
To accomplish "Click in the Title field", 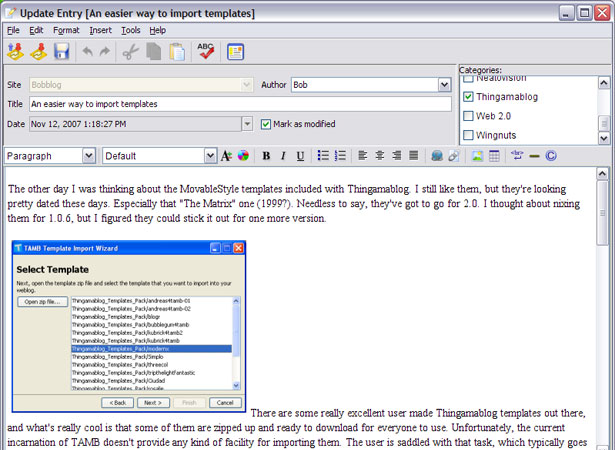I will [x=240, y=104].
